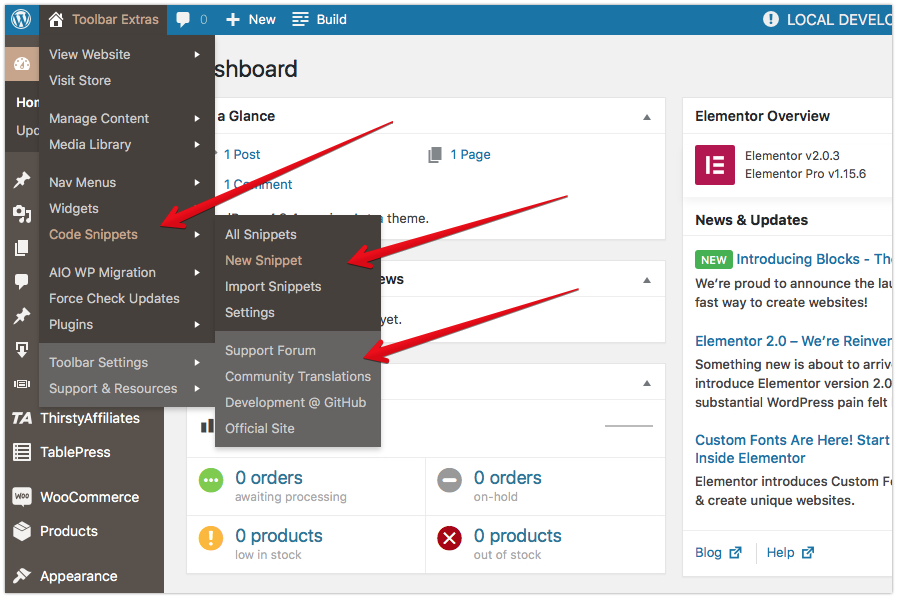Image resolution: width=897 pixels, height=598 pixels.
Task: Open Development @ GitHub item
Action: (x=296, y=402)
